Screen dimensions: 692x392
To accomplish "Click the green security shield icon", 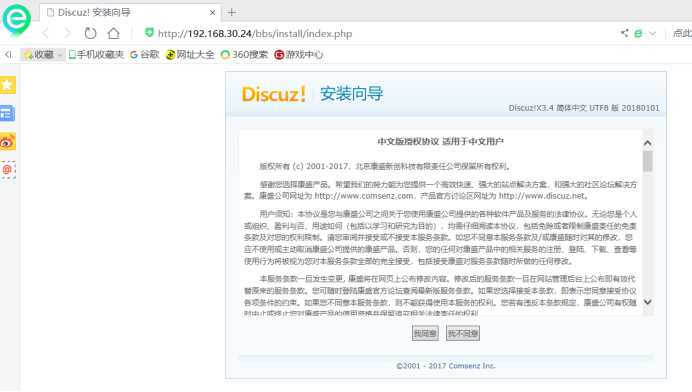I will [x=149, y=33].
